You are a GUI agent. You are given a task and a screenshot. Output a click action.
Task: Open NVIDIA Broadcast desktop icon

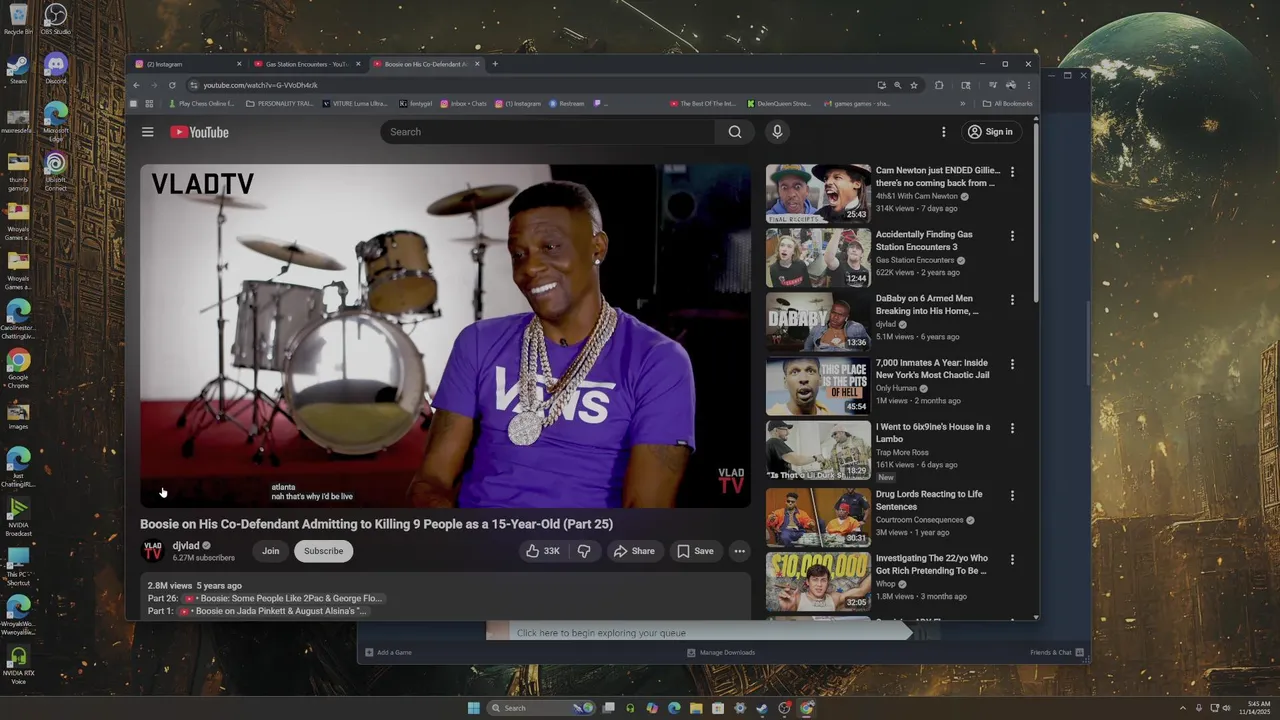point(18,517)
